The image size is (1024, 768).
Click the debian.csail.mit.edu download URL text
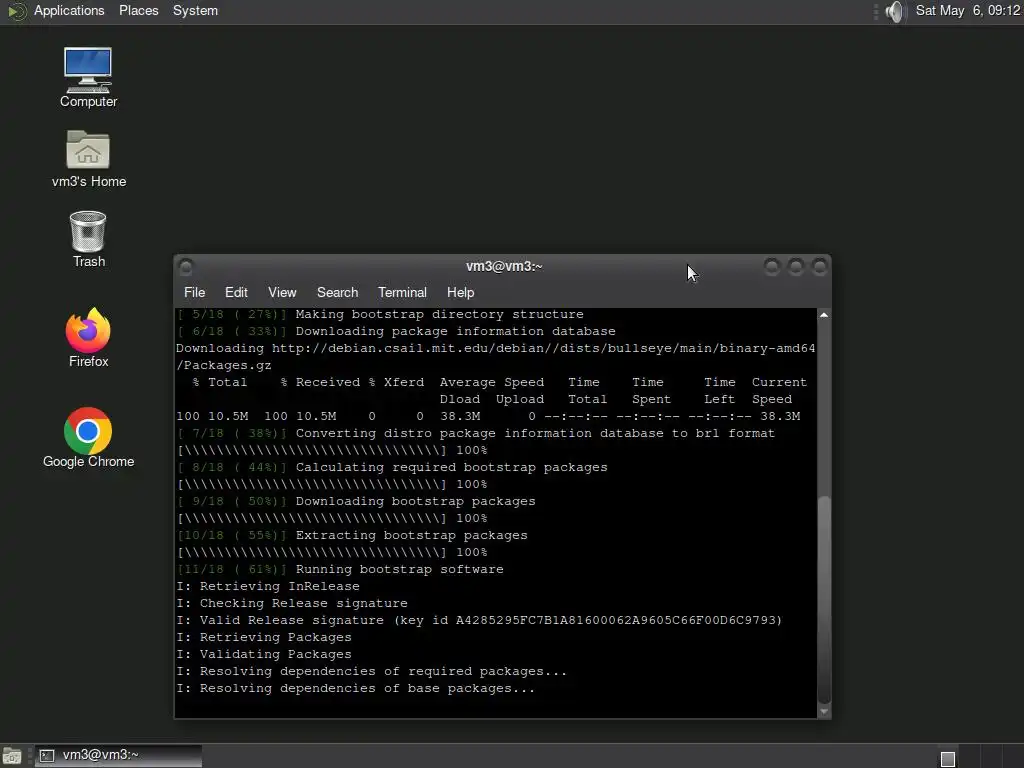543,348
